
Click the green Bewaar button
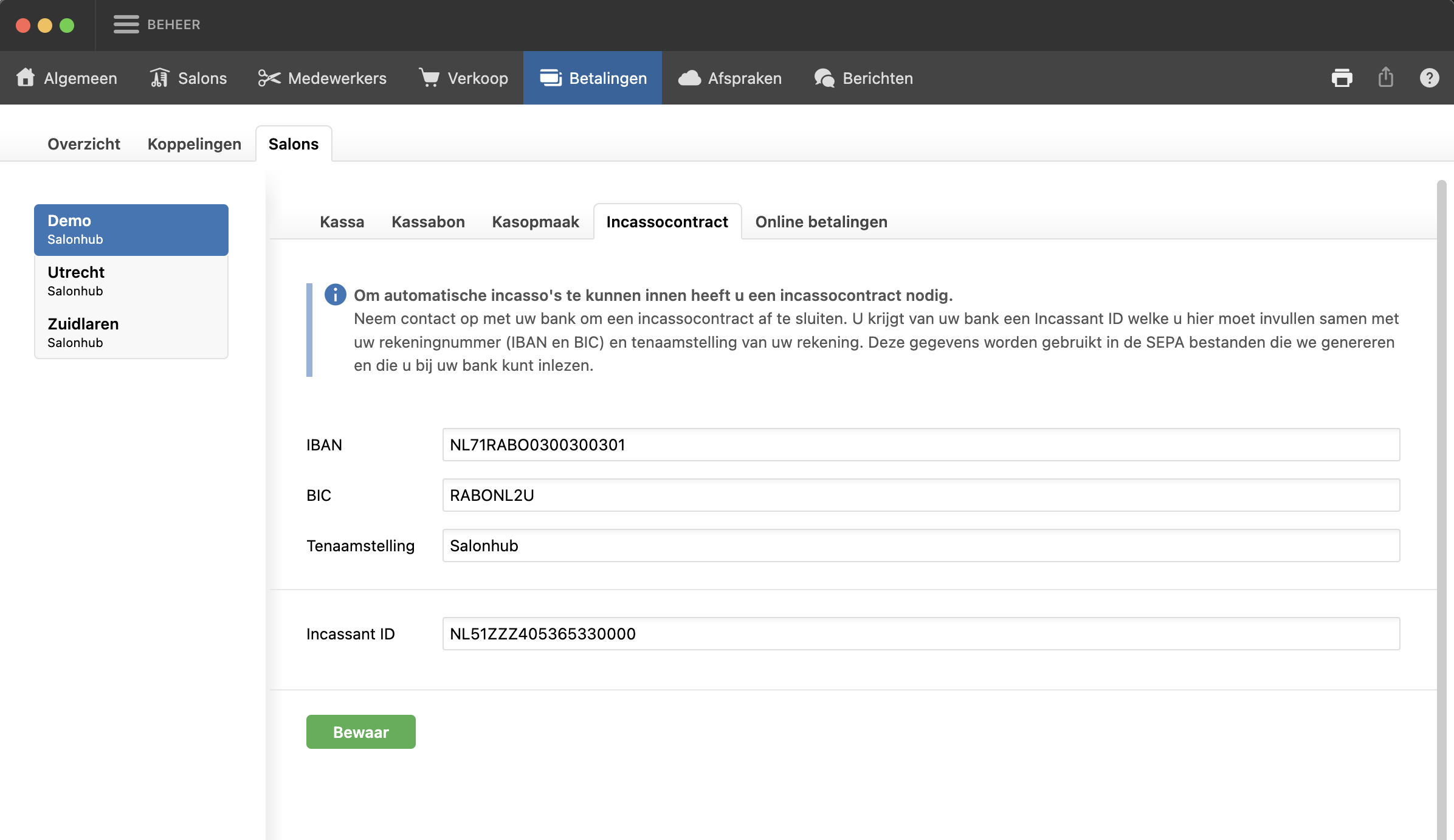(x=360, y=732)
